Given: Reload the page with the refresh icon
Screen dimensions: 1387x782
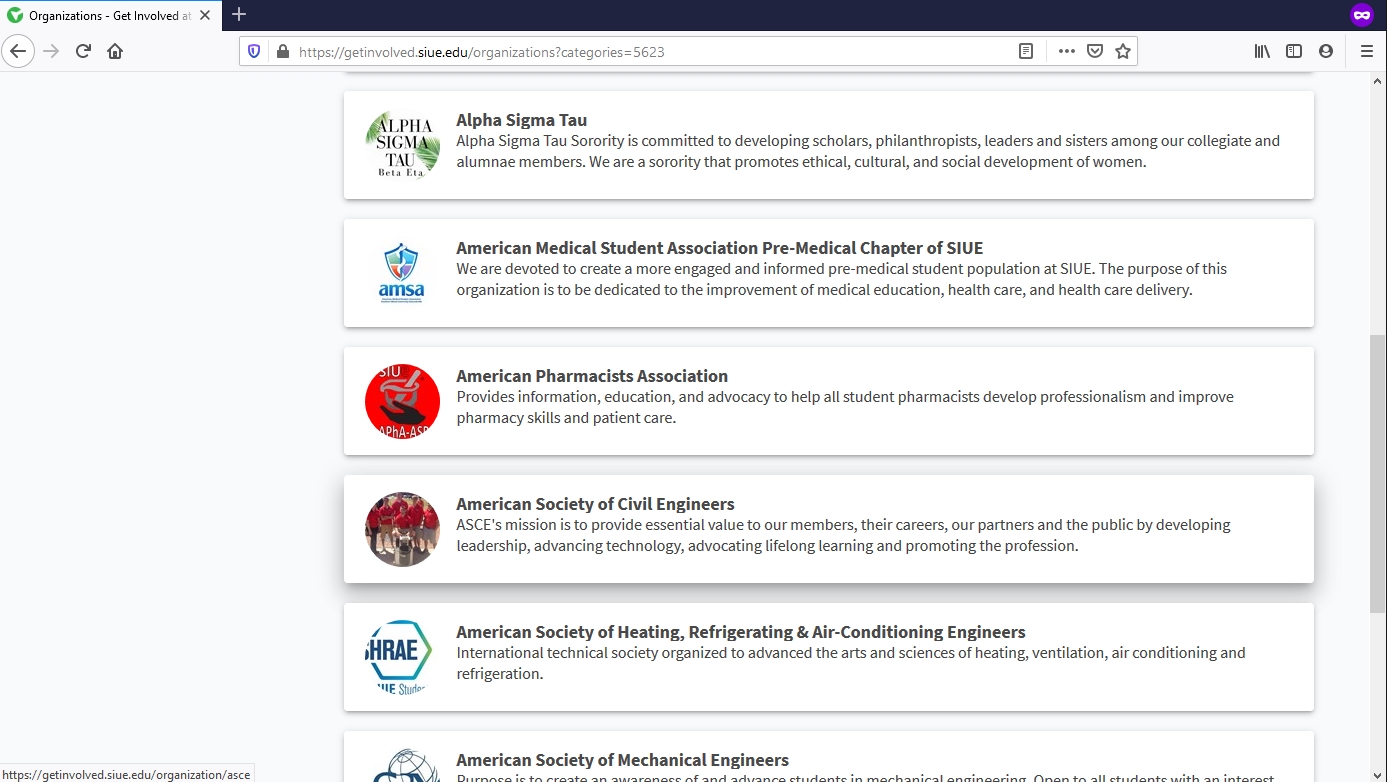Looking at the screenshot, I should 84,51.
